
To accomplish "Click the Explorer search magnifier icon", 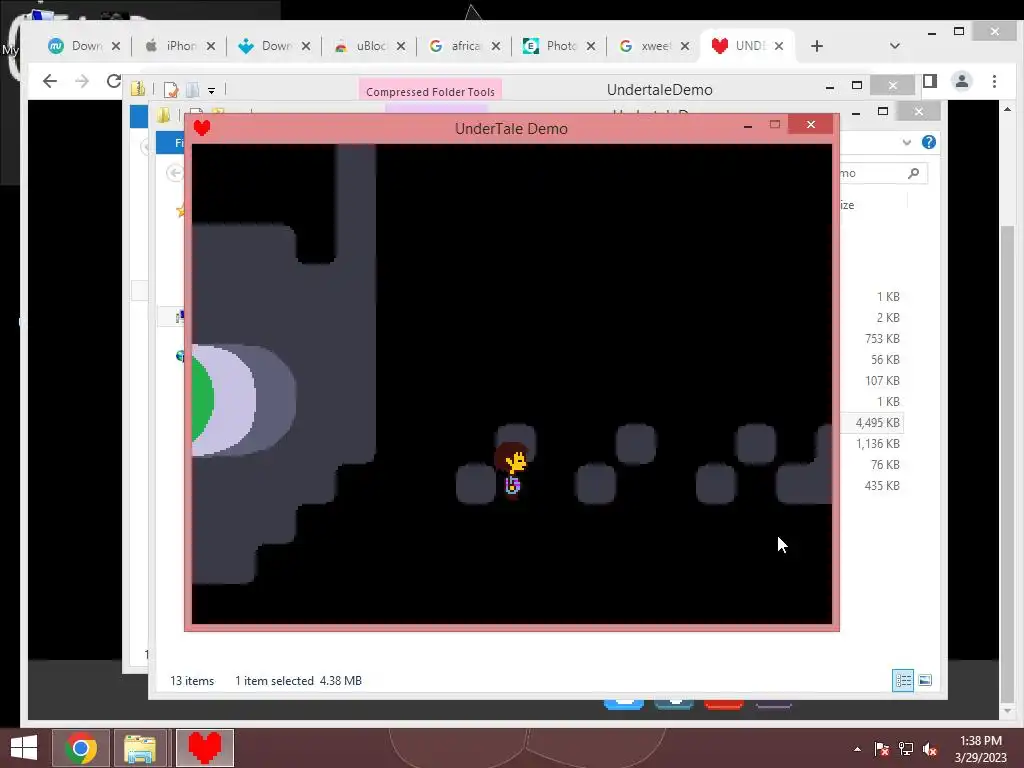I will coord(914,173).
